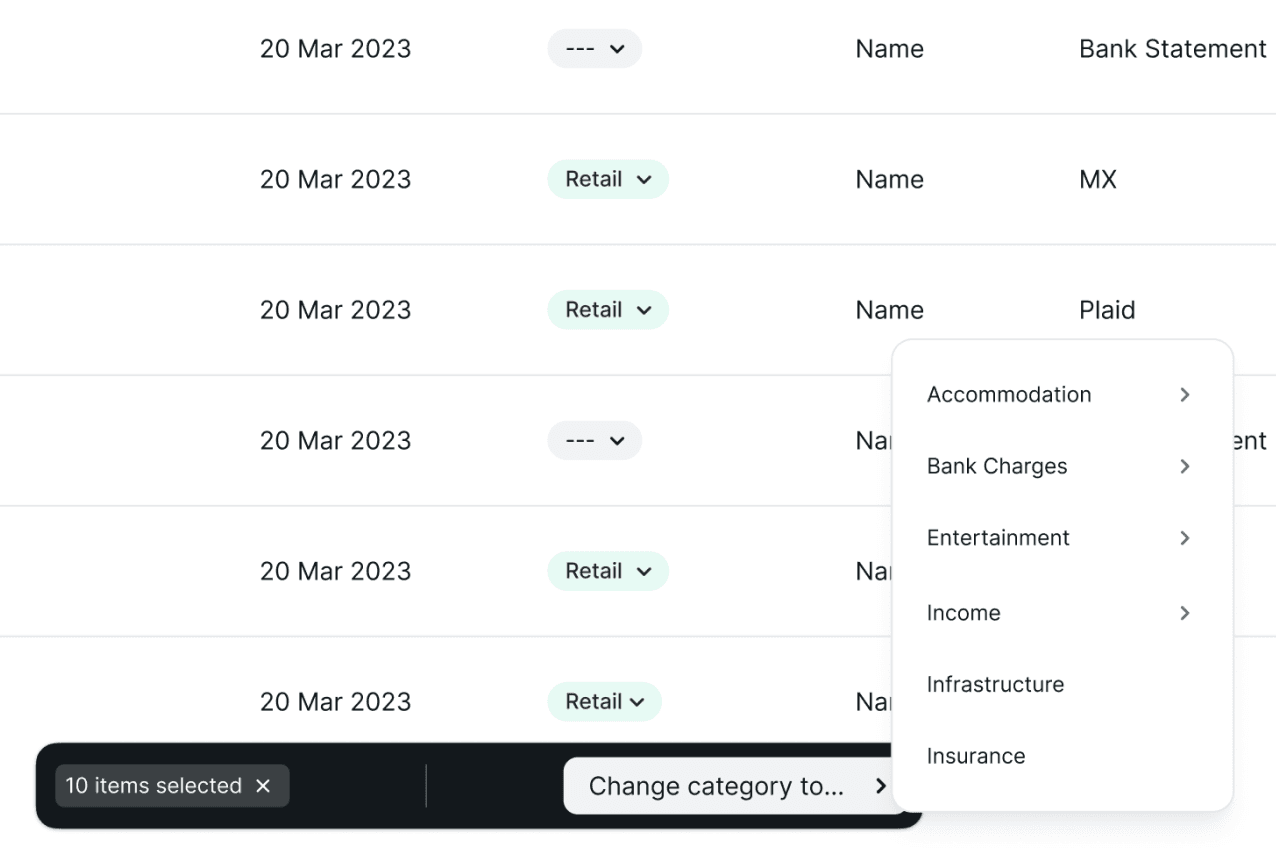Open the Retail dropdown in the MX row
This screenshot has width=1276, height=868.
[607, 180]
